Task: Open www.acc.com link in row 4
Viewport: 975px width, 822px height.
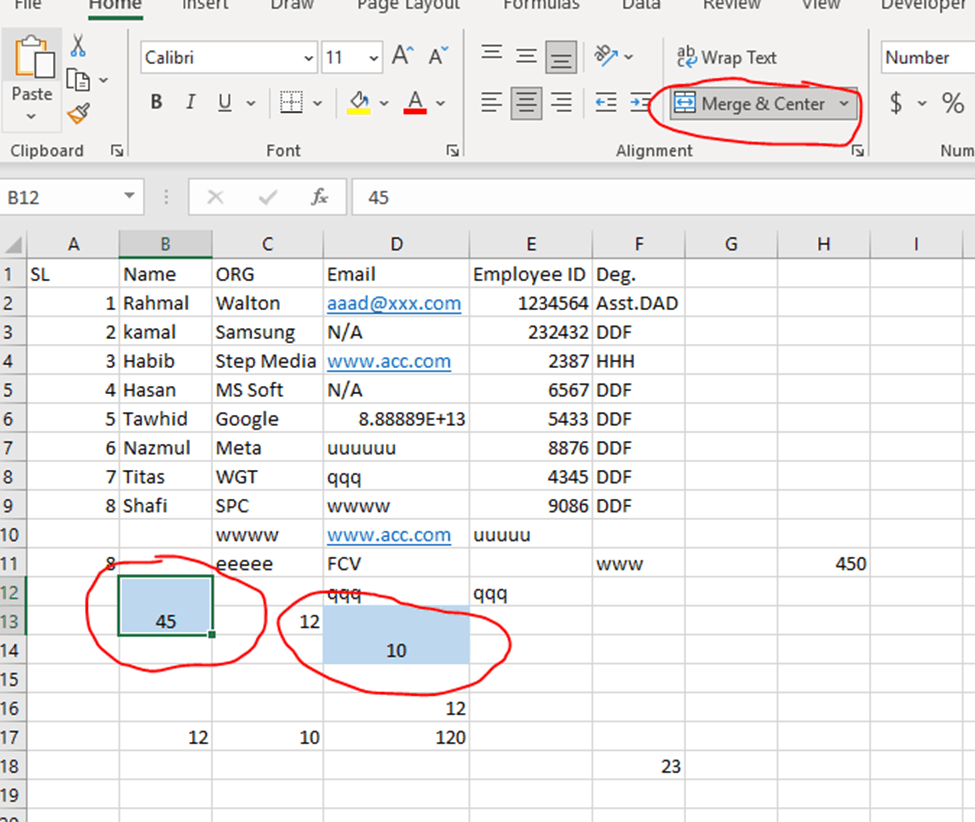Action: 389,361
